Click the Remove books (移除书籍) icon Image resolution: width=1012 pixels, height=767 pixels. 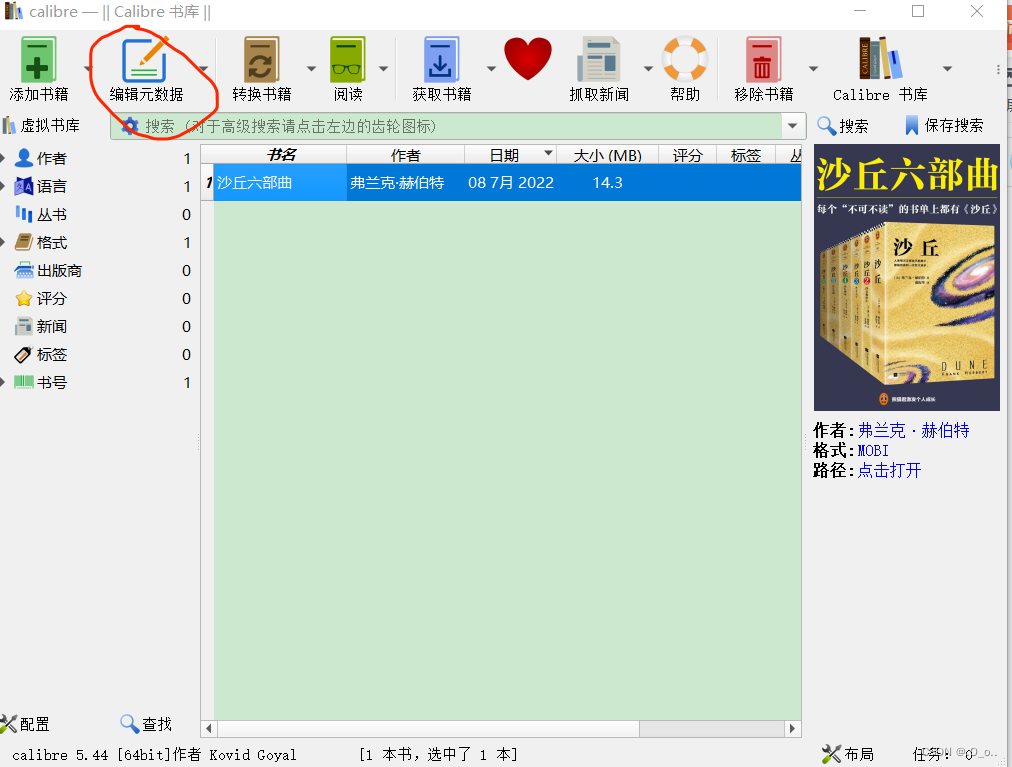pyautogui.click(x=763, y=59)
